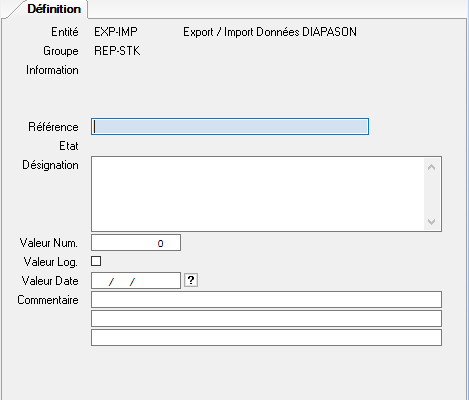Image resolution: width=469 pixels, height=400 pixels.
Task: Click the Export / Import Données DIAPASON text
Action: point(270,32)
